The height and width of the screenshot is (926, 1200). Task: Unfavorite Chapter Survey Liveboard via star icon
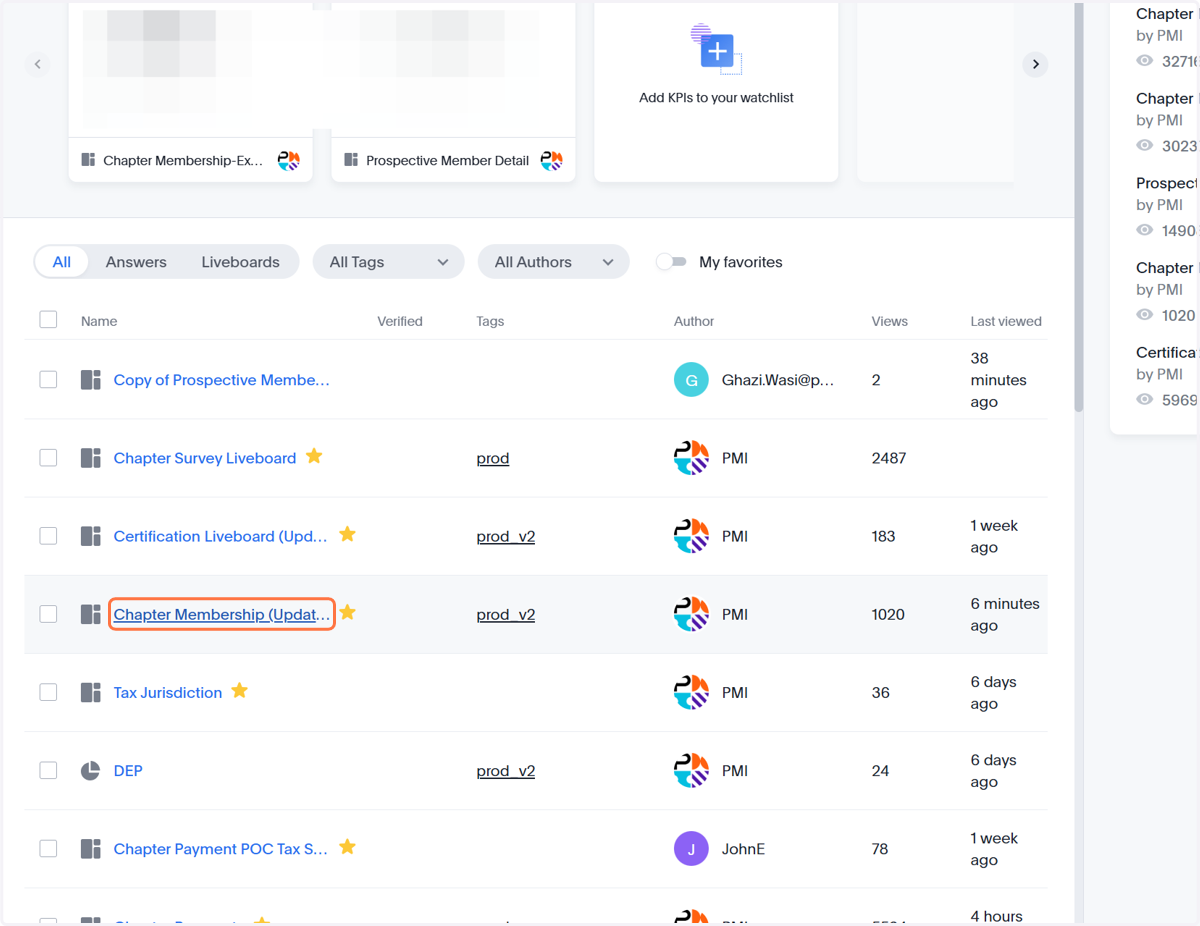point(314,457)
